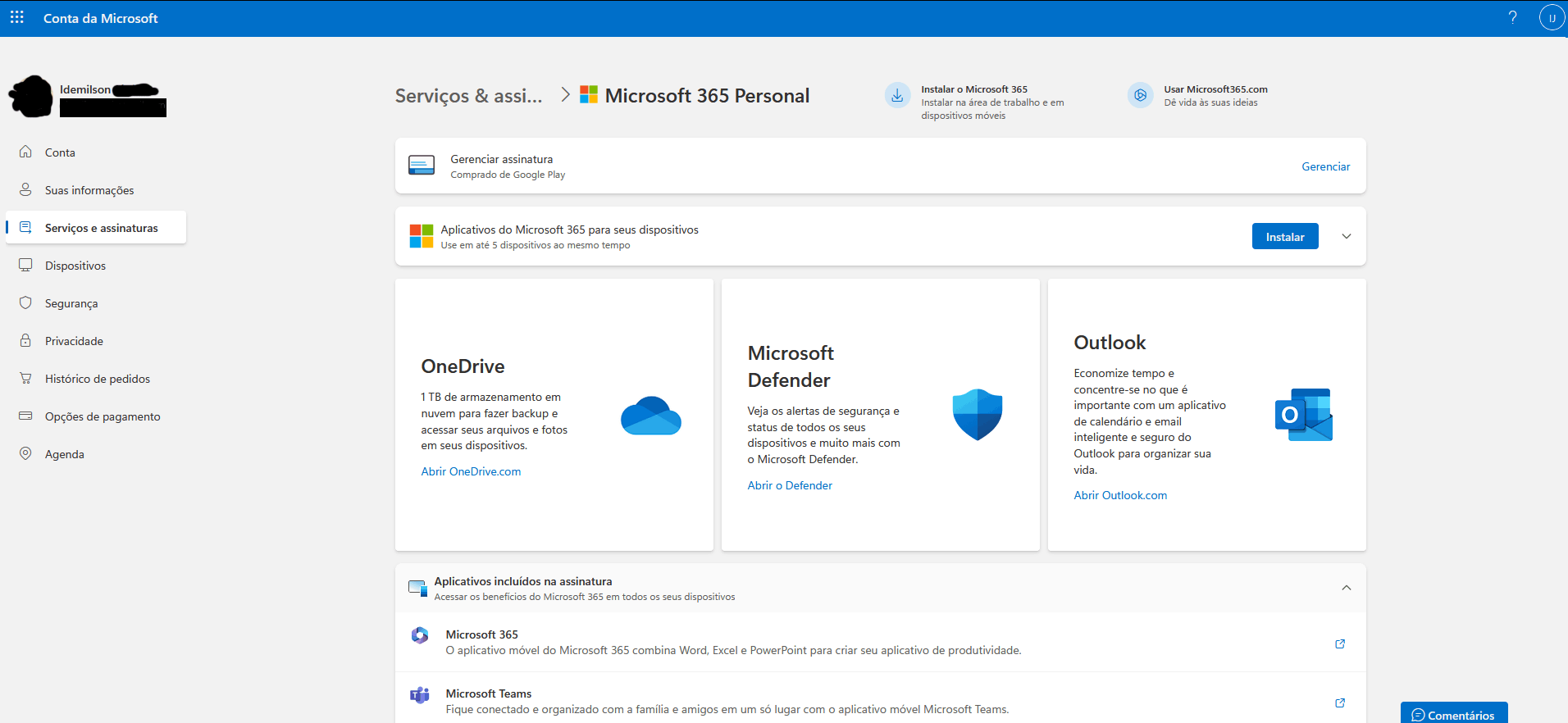Click the Microsoft 365 Personal heading
Screen dimensions: 1568x723
coord(707,96)
